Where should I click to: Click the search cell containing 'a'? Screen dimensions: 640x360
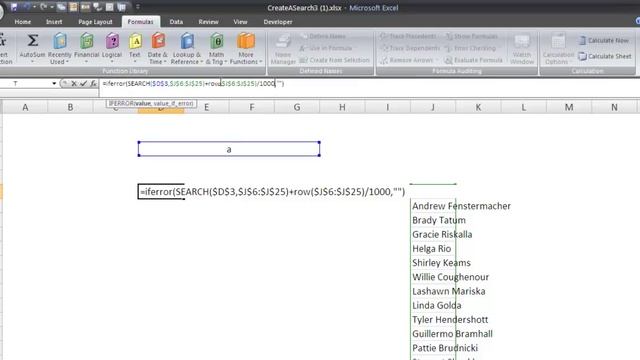pos(229,149)
